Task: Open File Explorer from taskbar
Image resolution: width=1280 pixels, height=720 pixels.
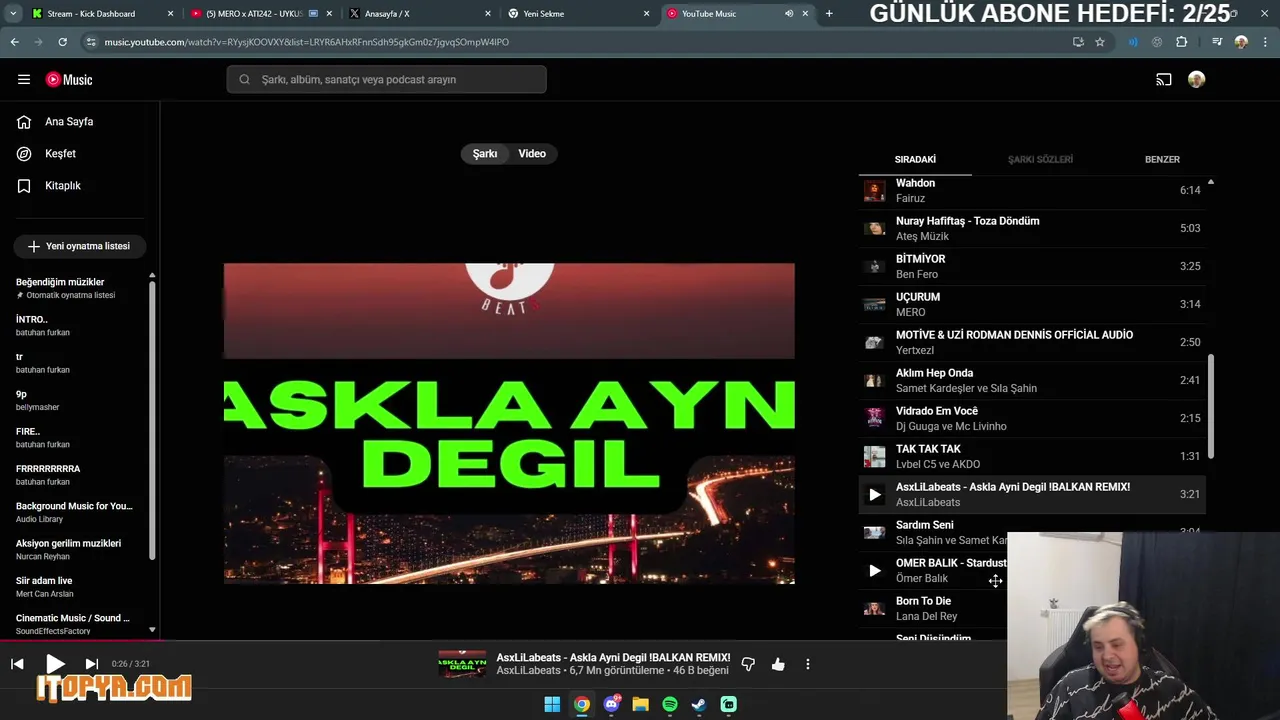Action: (640, 704)
